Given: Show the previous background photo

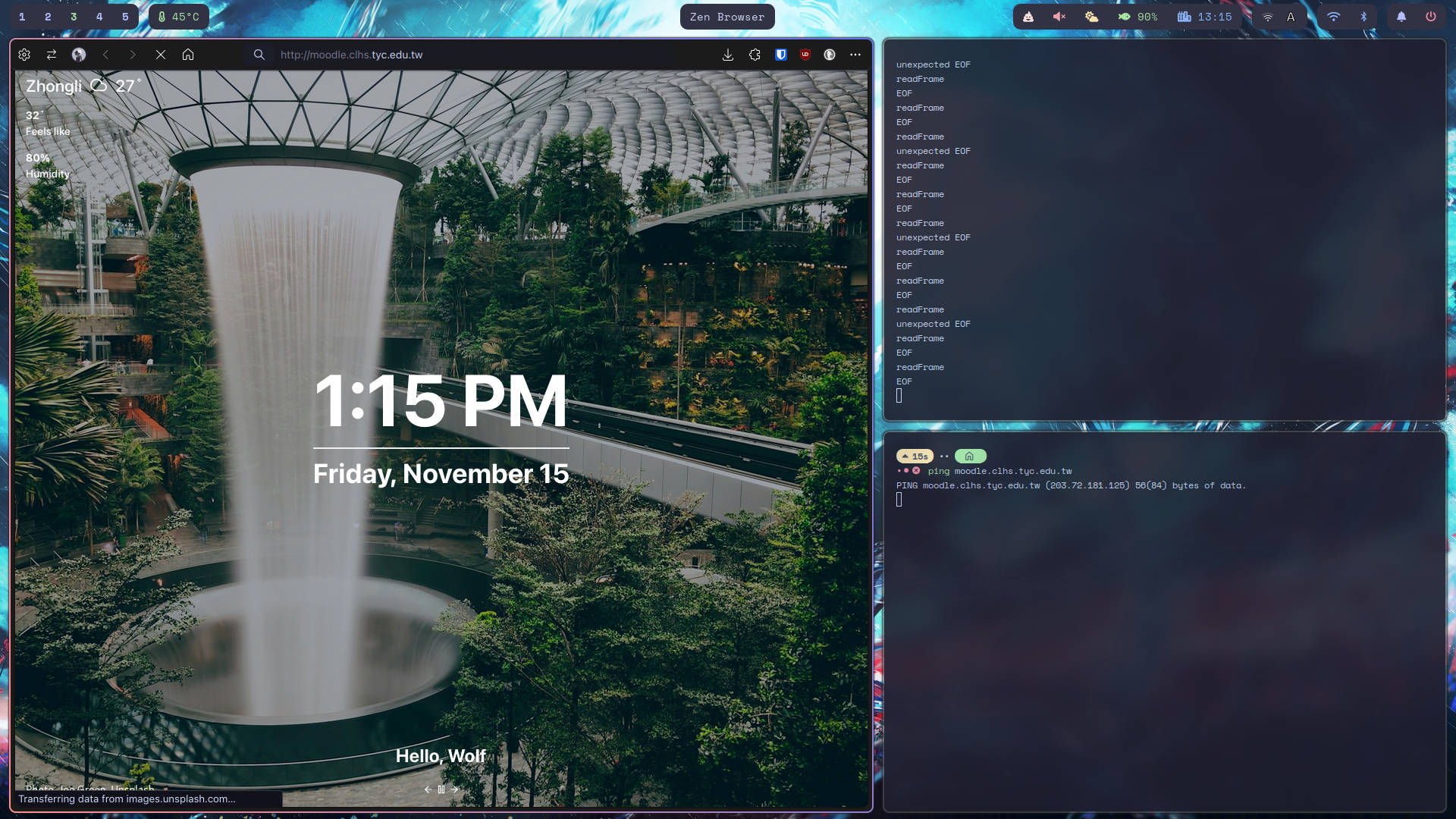Looking at the screenshot, I should pyautogui.click(x=428, y=789).
